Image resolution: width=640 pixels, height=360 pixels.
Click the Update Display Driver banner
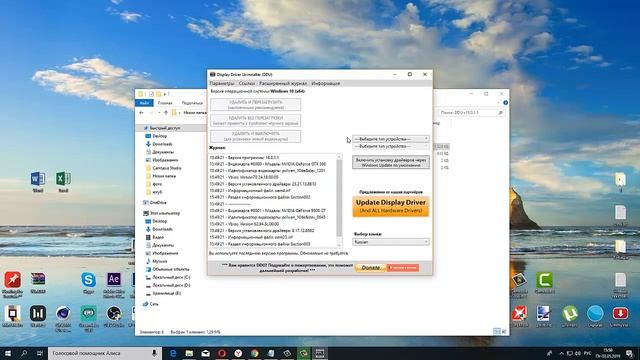pyautogui.click(x=391, y=206)
